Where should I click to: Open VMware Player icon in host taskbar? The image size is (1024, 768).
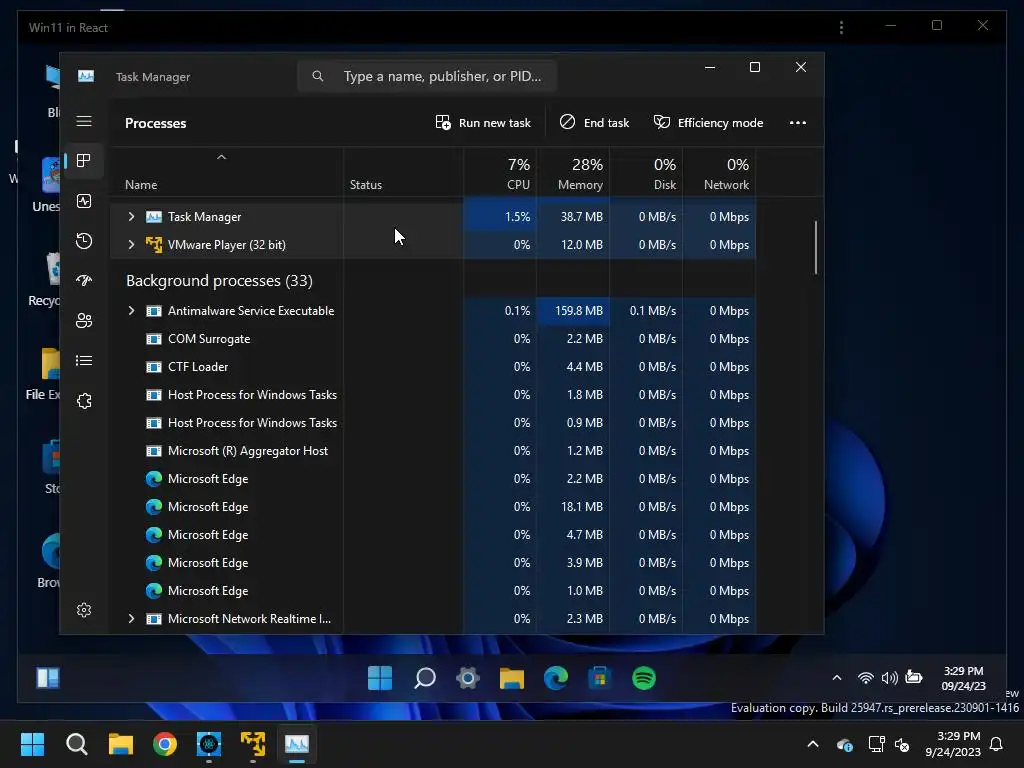click(x=253, y=744)
